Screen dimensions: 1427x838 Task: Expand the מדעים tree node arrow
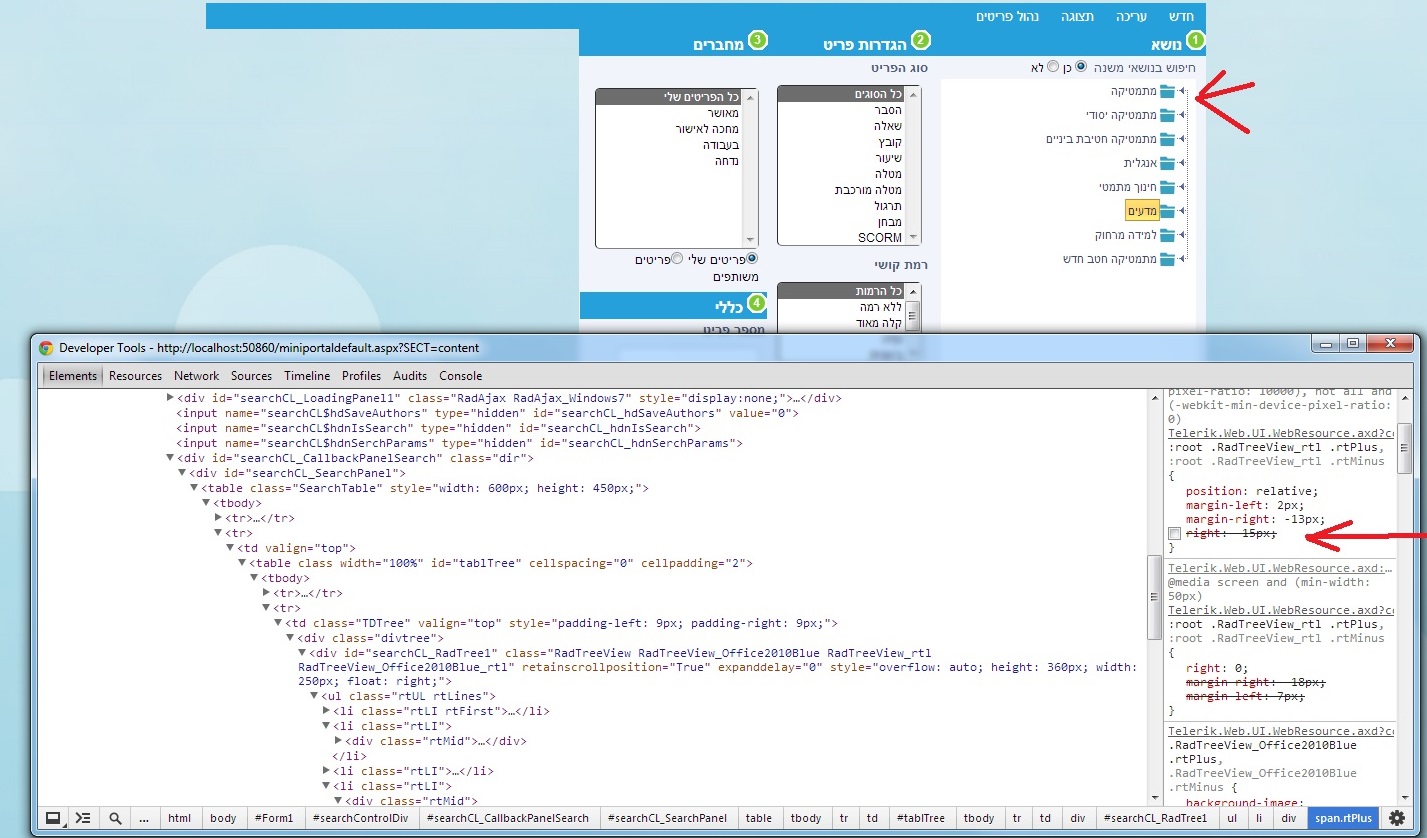pos(1182,211)
